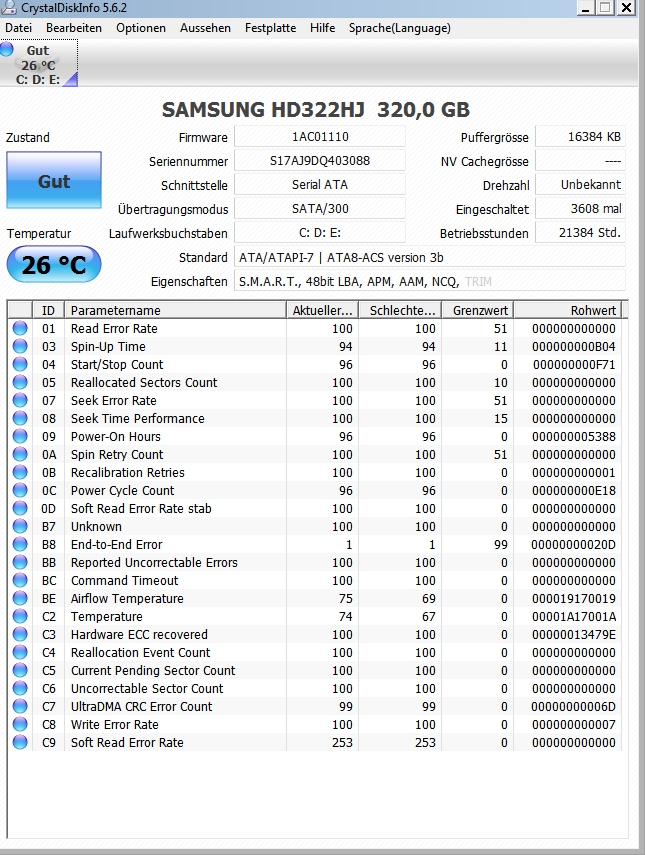
Task: Click status orb for C2 Temperature
Action: pyautogui.click(x=20, y=616)
